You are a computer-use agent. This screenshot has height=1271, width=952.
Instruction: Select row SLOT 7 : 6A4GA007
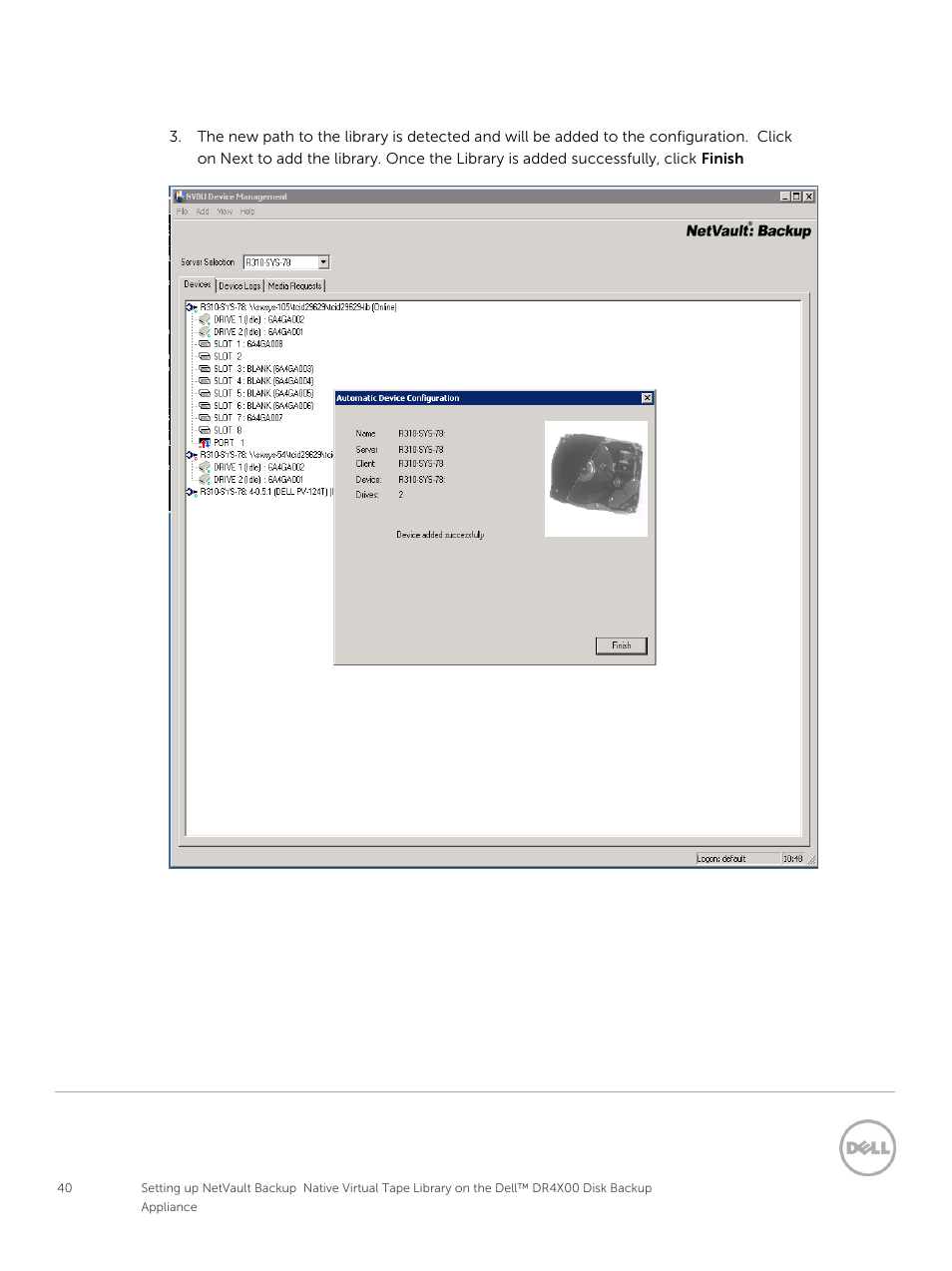pos(248,418)
